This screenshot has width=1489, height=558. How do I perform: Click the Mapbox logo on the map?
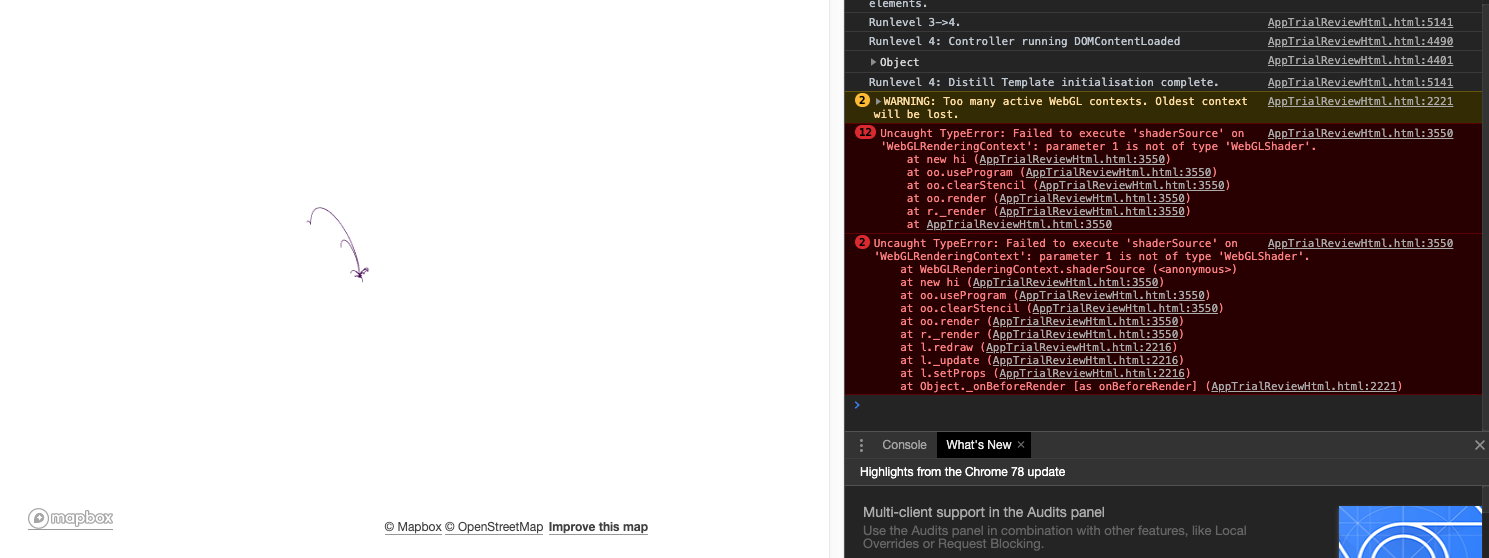point(70,518)
